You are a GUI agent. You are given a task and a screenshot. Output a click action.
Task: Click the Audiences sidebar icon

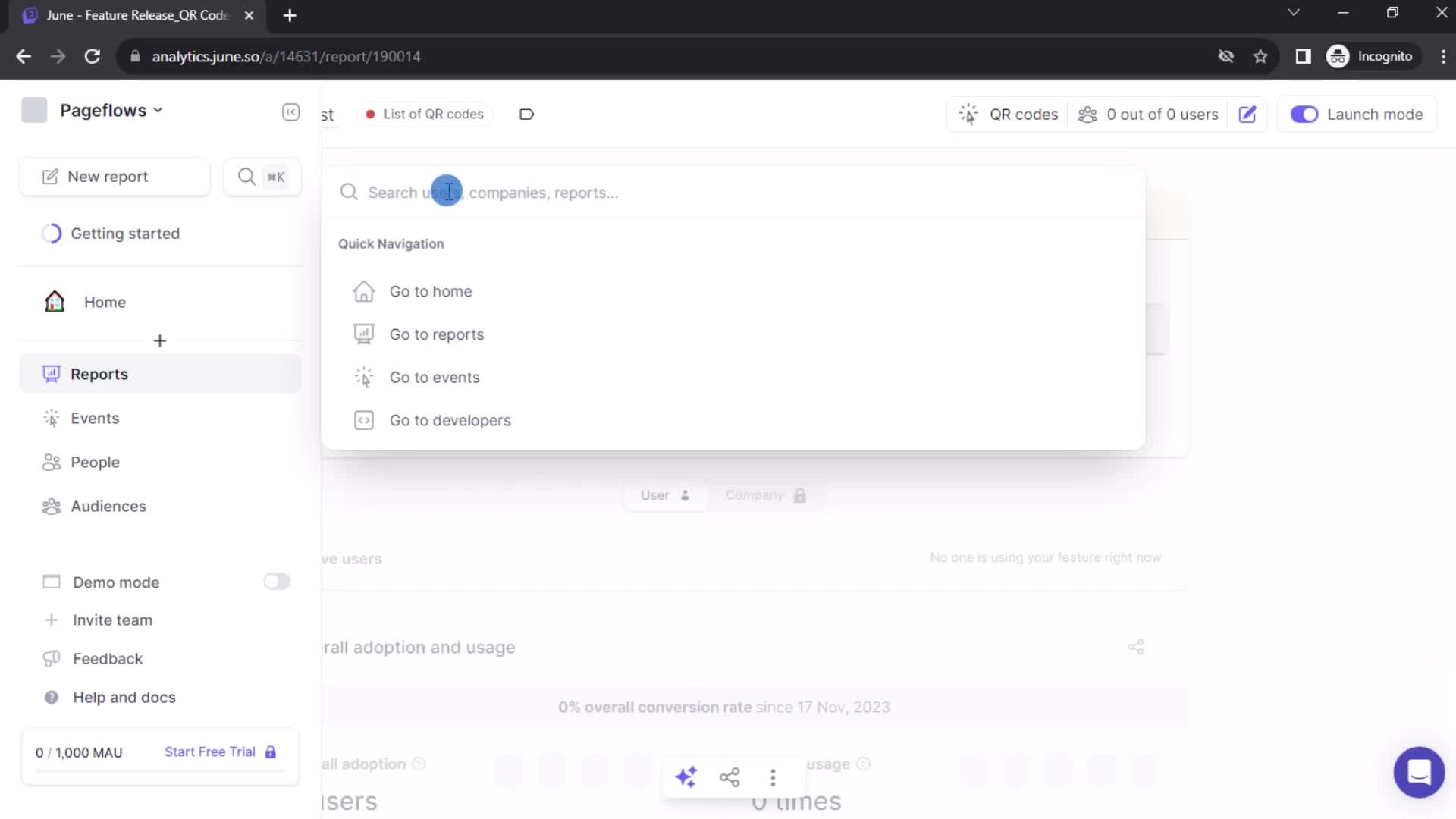pos(52,505)
